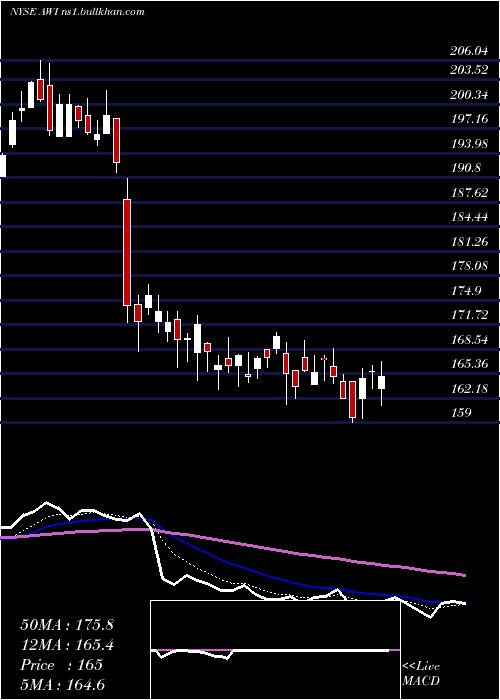This screenshot has height=700, width=500.
Task: Click the <<Live MACD label
Action: coord(421,674)
